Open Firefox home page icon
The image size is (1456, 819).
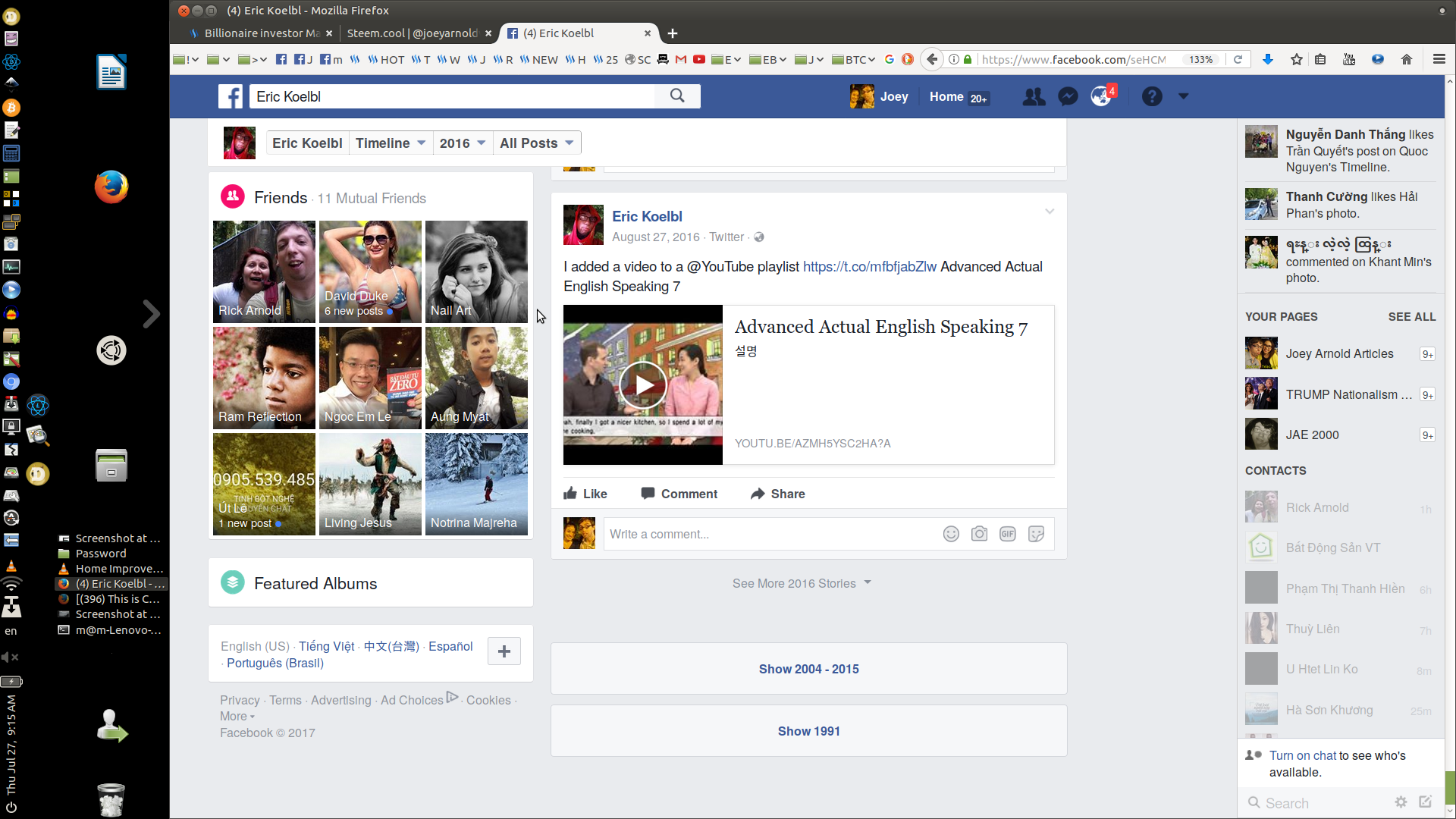click(1406, 59)
